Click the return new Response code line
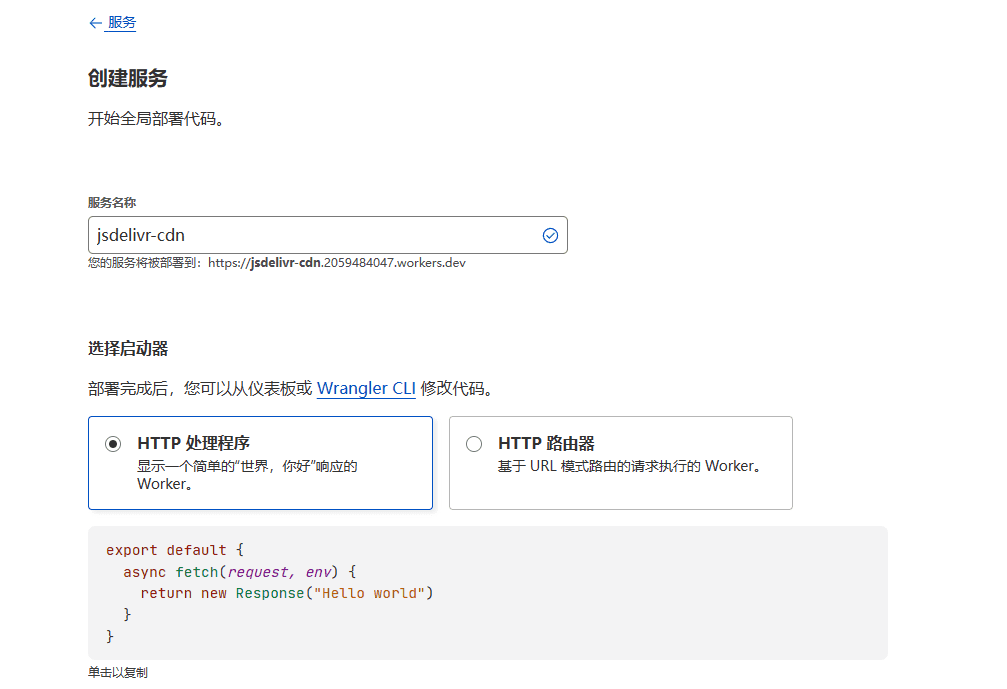The height and width of the screenshot is (689, 1007). [286, 593]
